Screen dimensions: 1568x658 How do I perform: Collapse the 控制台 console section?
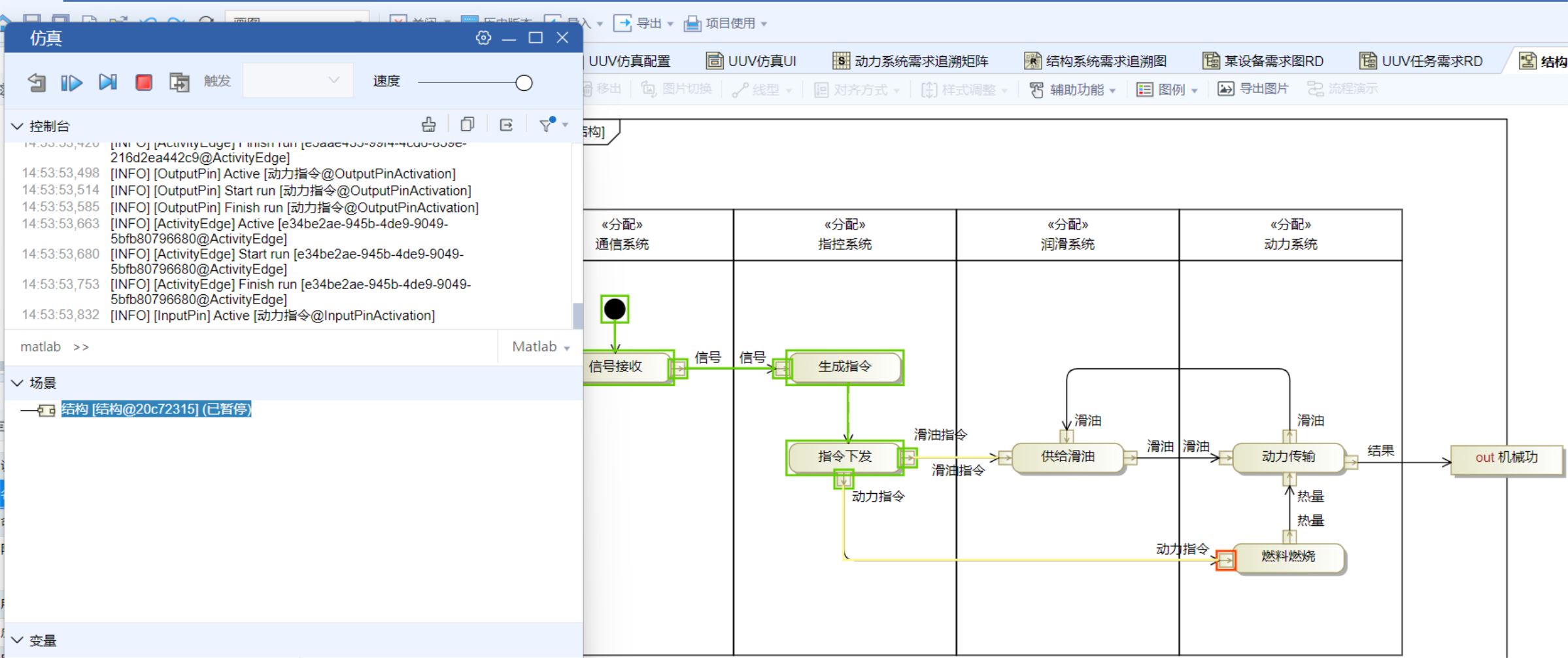click(18, 126)
